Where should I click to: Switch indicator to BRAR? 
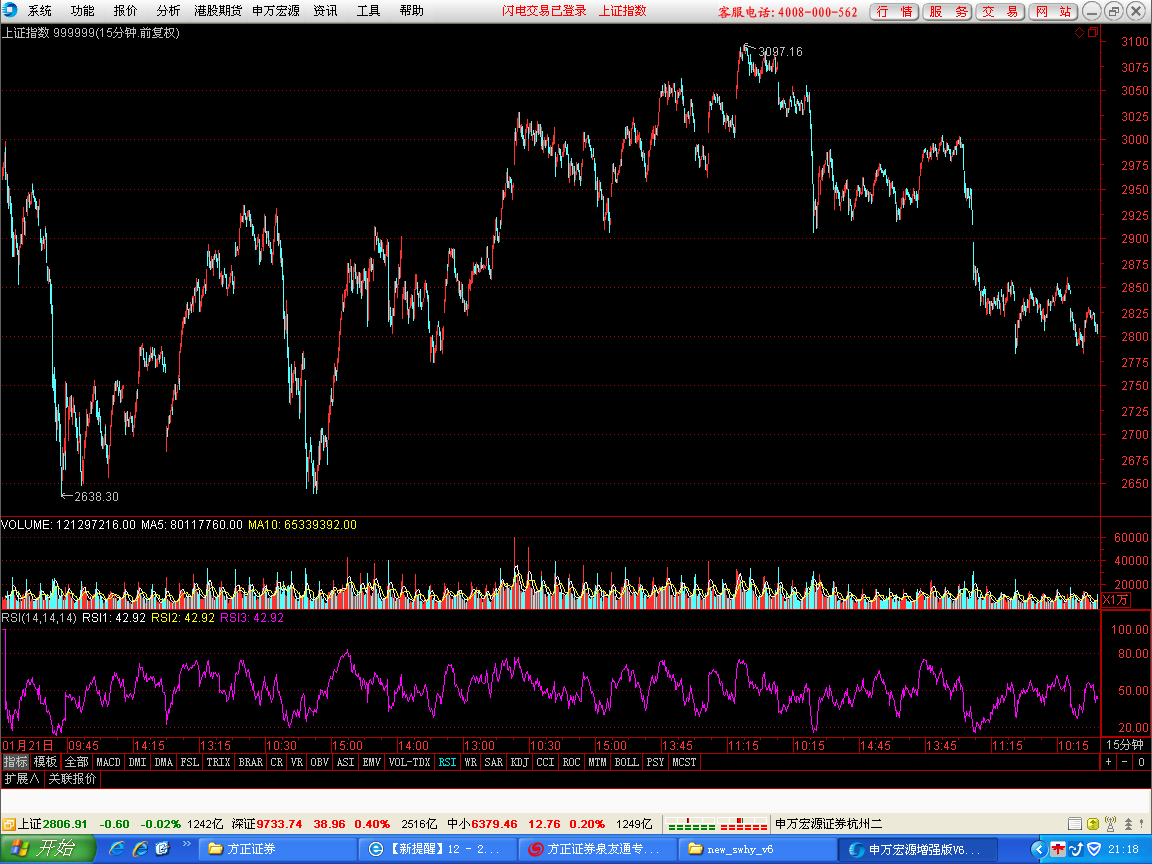click(x=251, y=762)
